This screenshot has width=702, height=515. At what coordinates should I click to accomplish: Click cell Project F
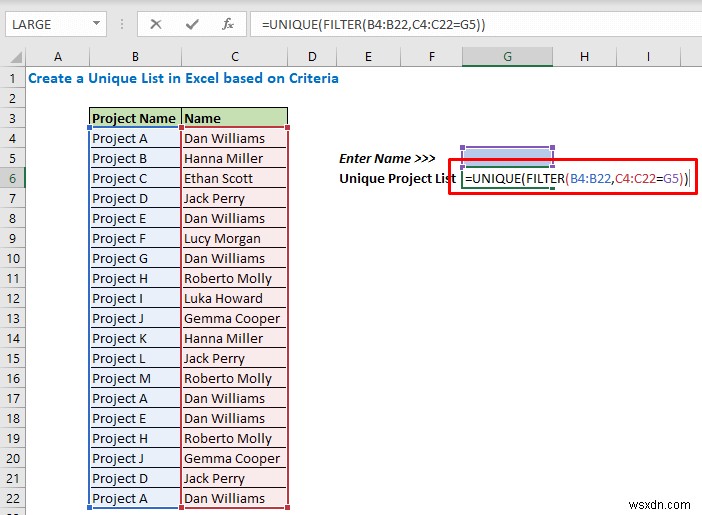pyautogui.click(x=135, y=238)
